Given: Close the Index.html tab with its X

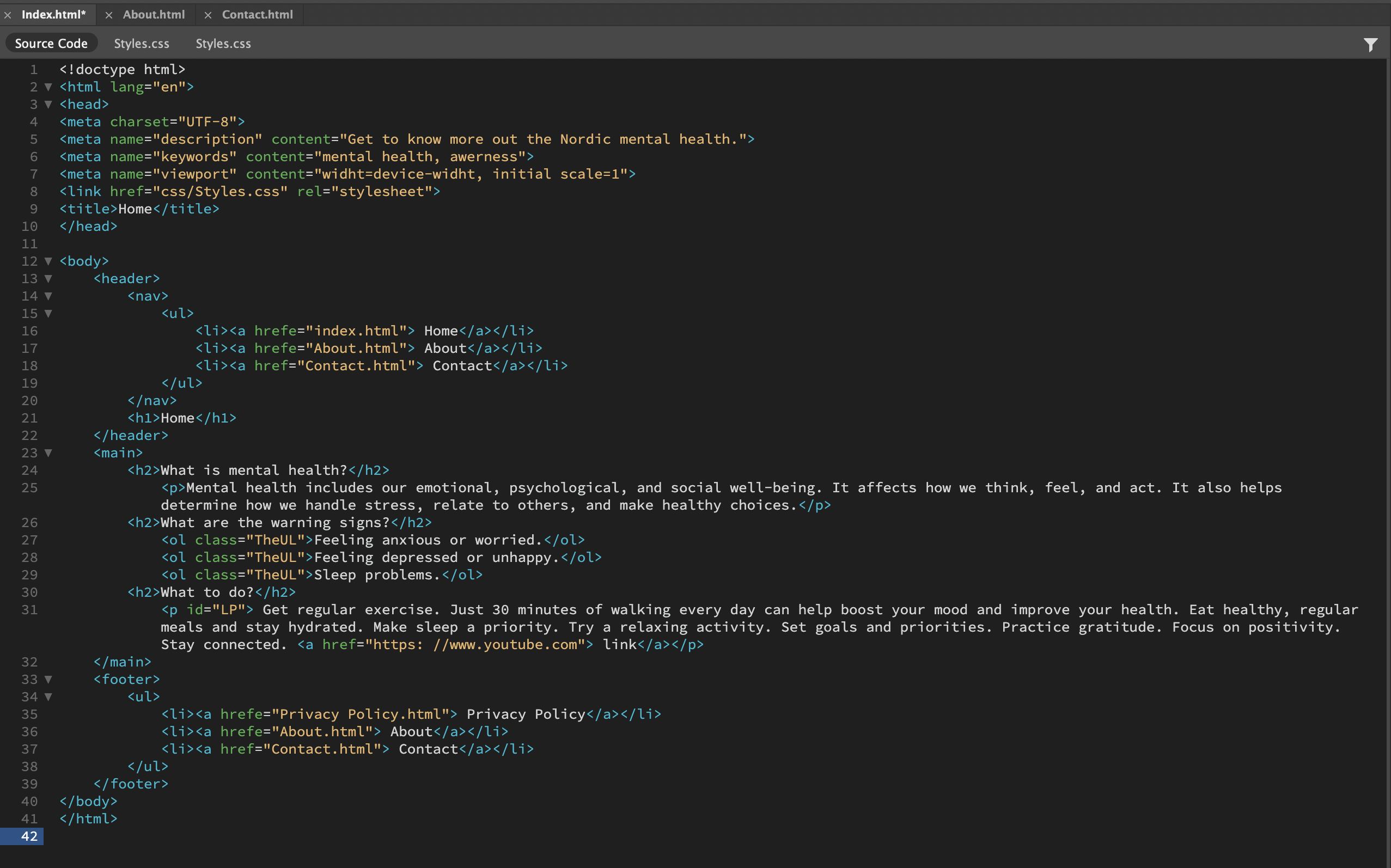Looking at the screenshot, I should point(8,15).
